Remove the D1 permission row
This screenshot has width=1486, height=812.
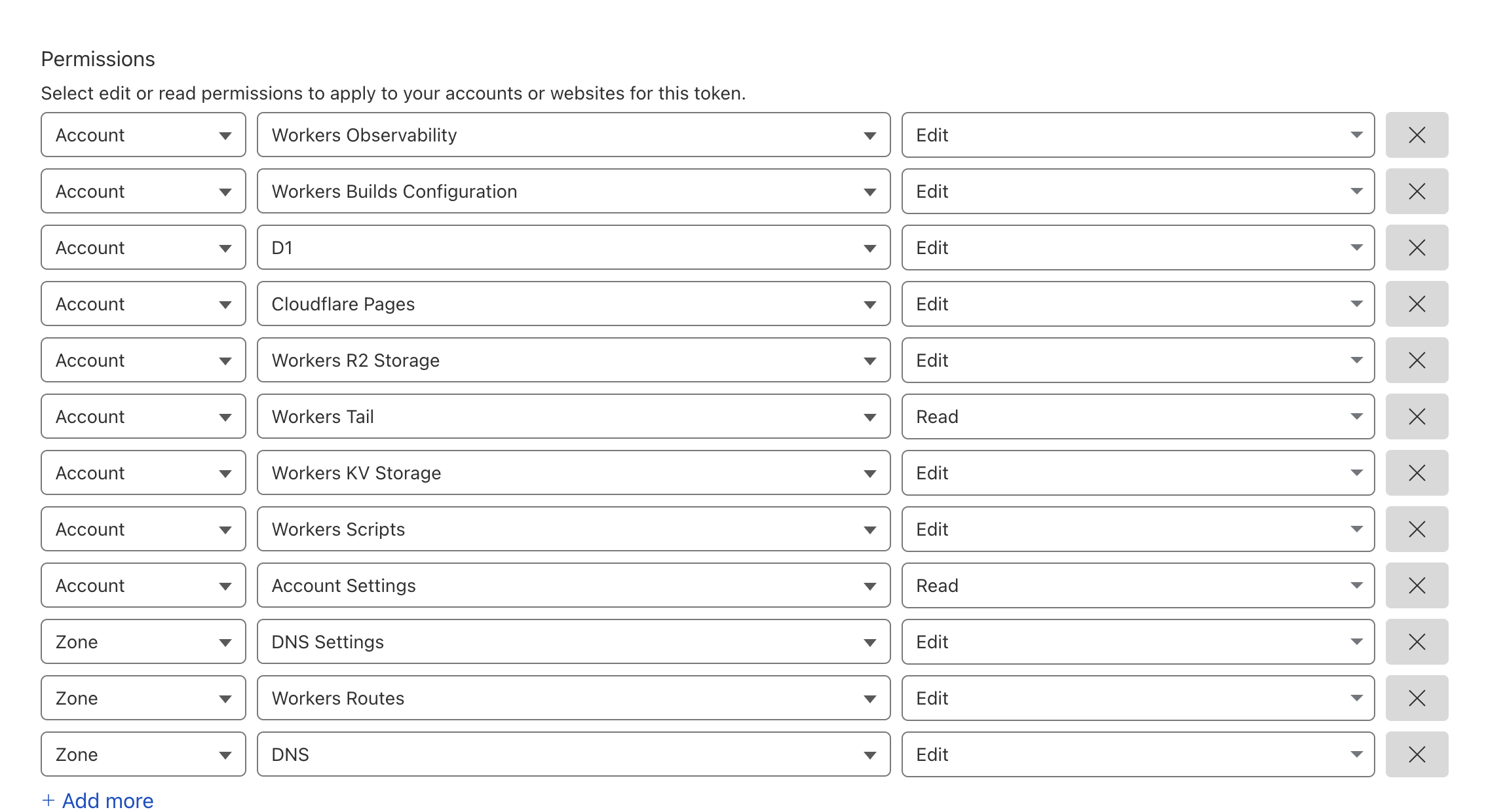1417,248
